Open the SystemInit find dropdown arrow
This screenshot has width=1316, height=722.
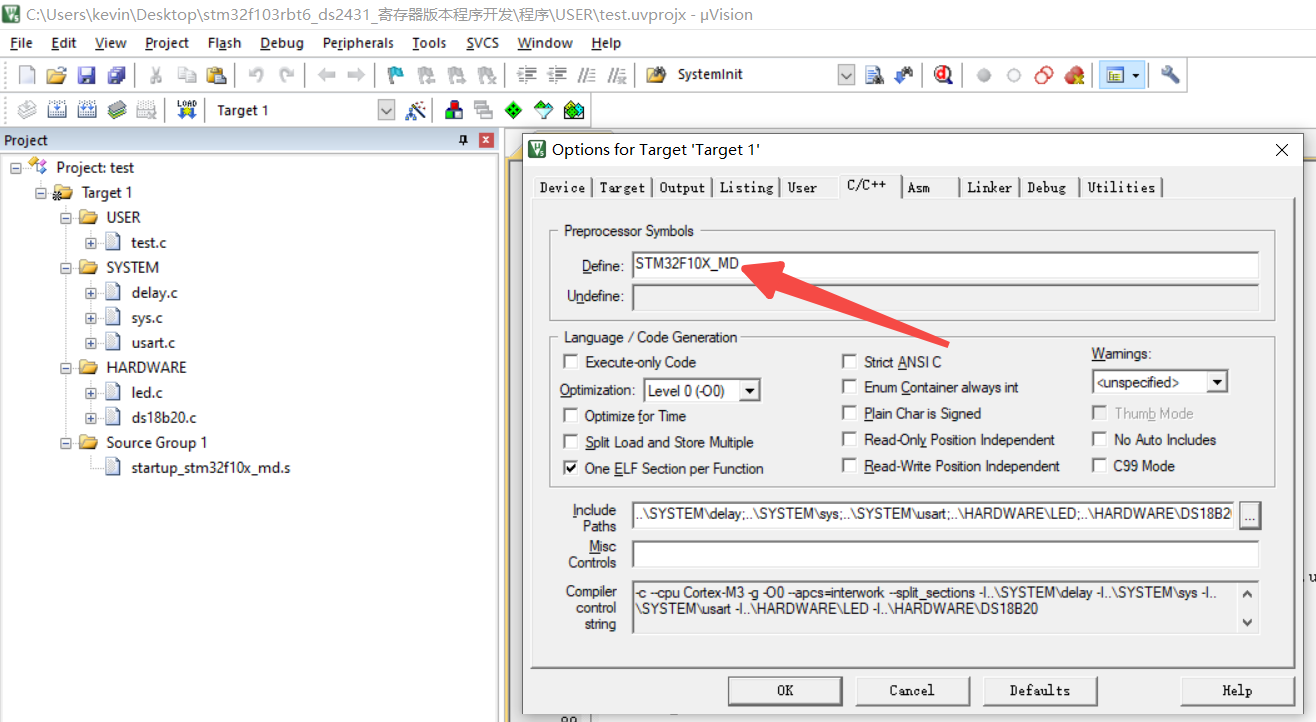(846, 75)
